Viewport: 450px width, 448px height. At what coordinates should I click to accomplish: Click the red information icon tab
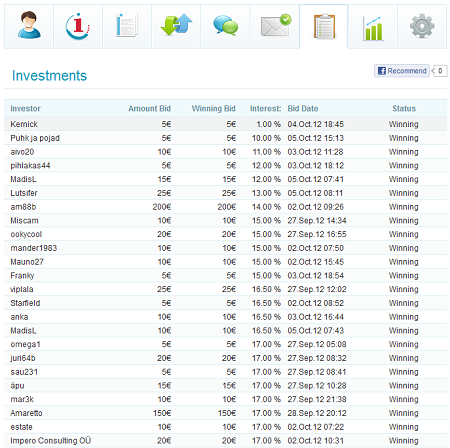(78, 26)
